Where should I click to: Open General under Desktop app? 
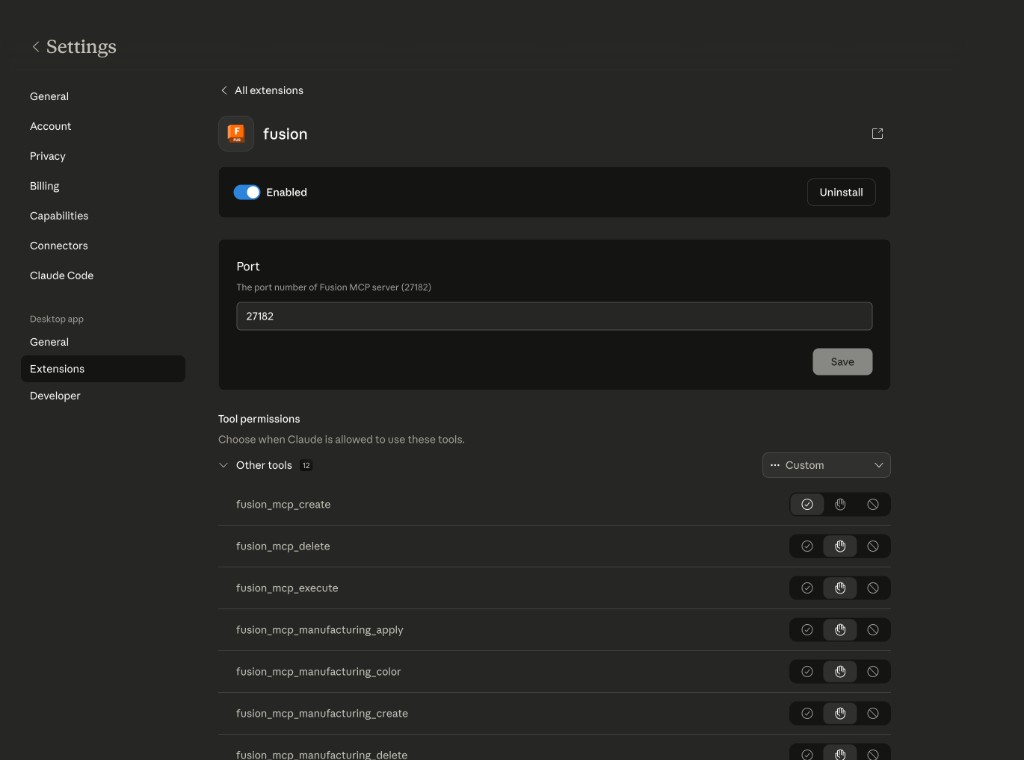tap(49, 342)
